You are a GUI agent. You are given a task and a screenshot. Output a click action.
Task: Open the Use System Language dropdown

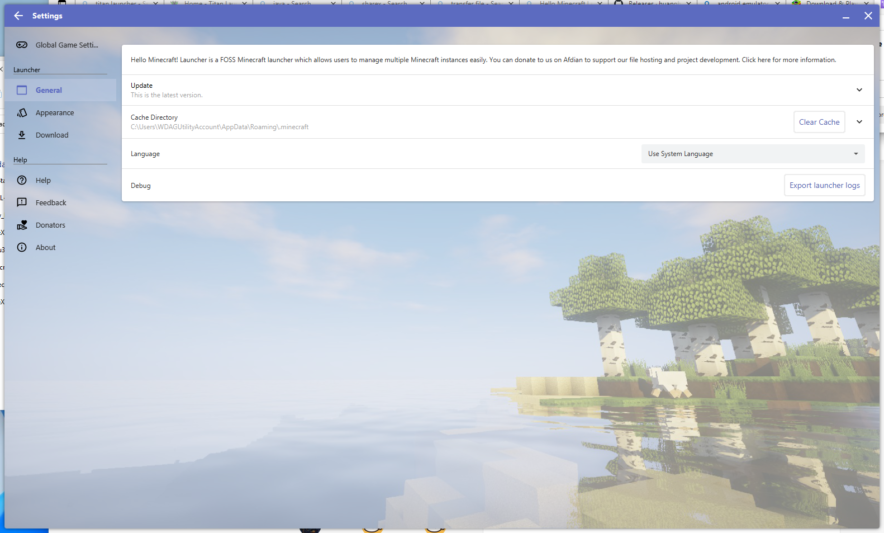[x=753, y=154]
